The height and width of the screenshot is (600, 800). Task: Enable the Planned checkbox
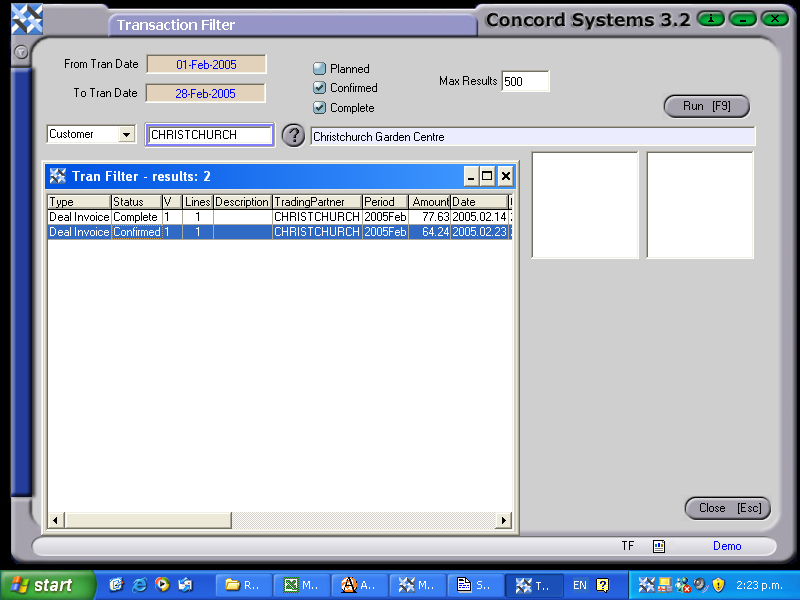[320, 69]
